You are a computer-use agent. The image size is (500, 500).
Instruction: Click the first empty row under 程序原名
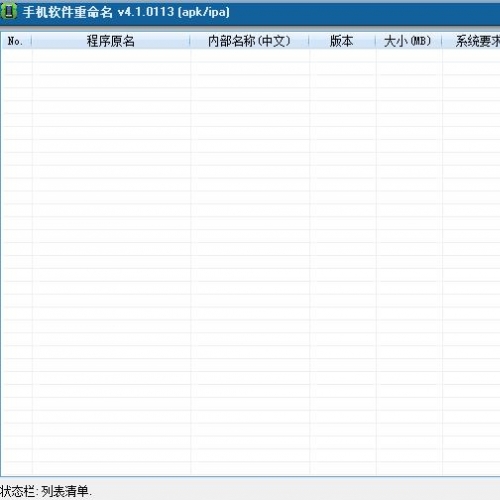tap(111, 56)
